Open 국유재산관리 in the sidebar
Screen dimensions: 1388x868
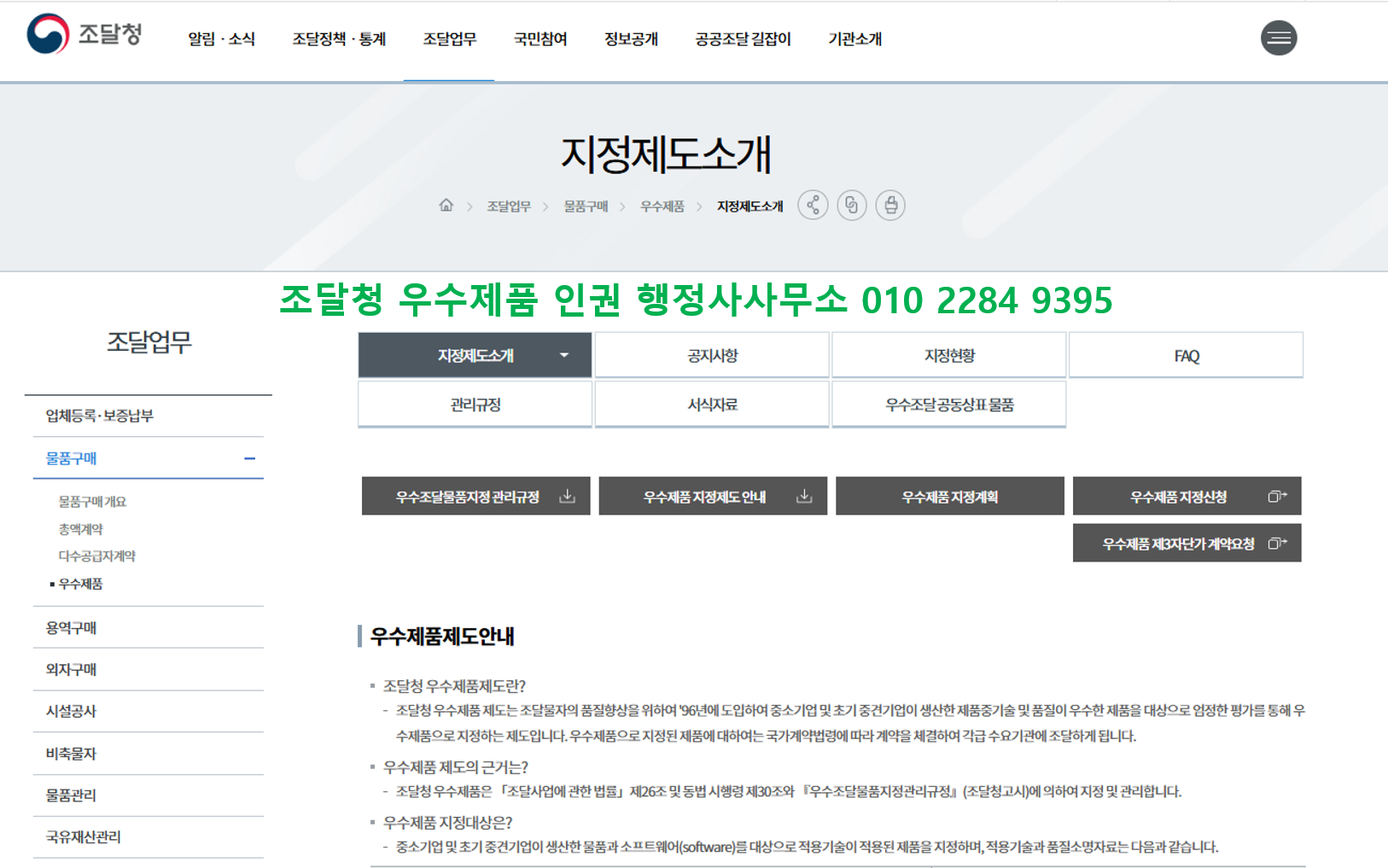coord(149,837)
